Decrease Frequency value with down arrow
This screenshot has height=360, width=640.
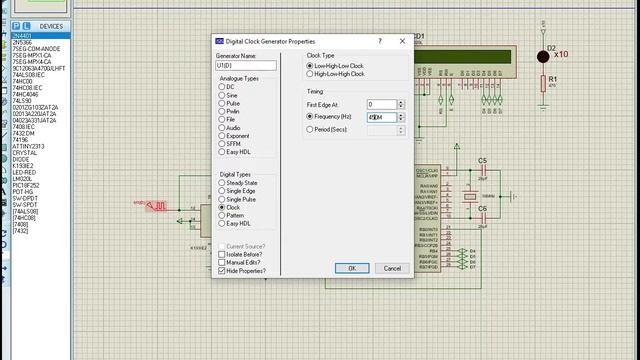click(401, 120)
